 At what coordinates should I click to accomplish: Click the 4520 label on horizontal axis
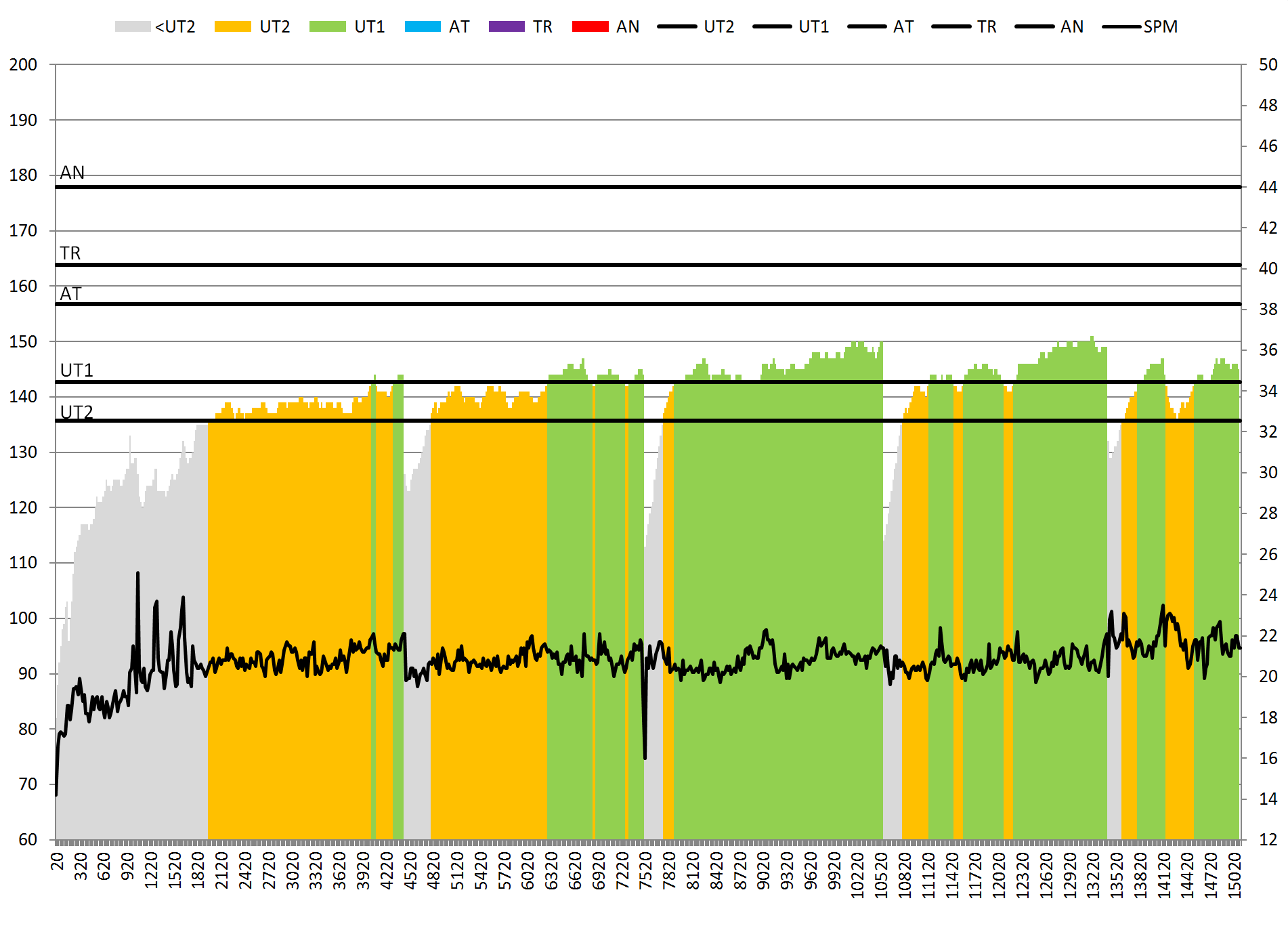pos(410,866)
